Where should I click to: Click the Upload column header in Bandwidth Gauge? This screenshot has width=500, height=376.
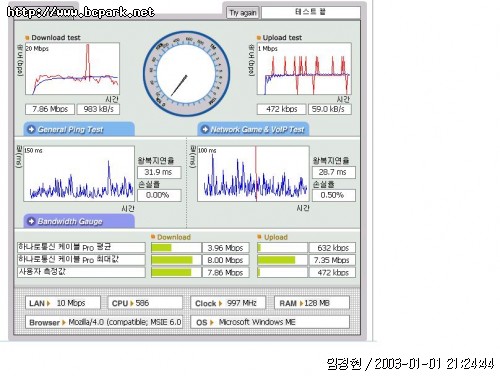coord(276,237)
